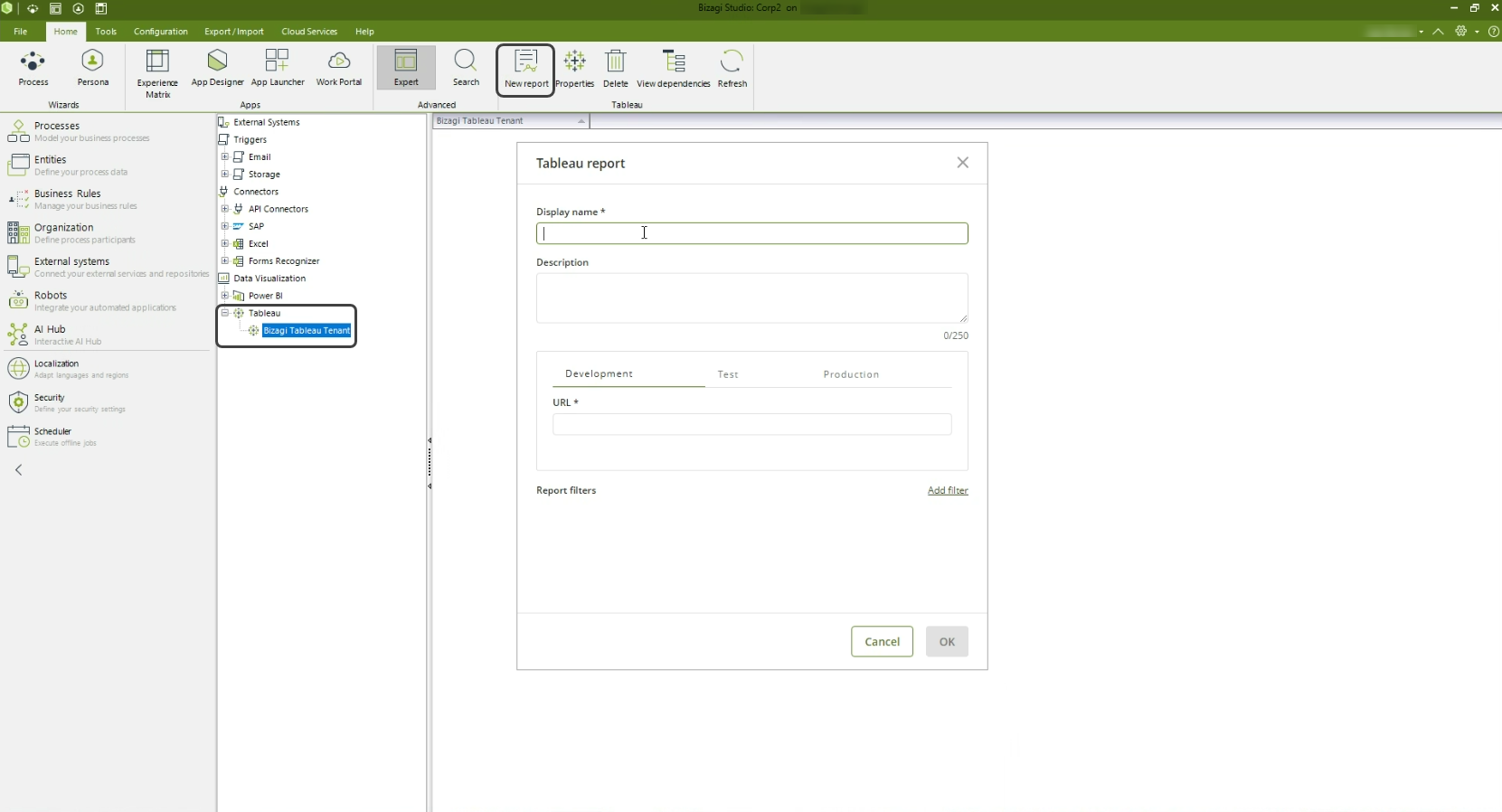
Task: Click the Add filter link
Action: click(948, 491)
